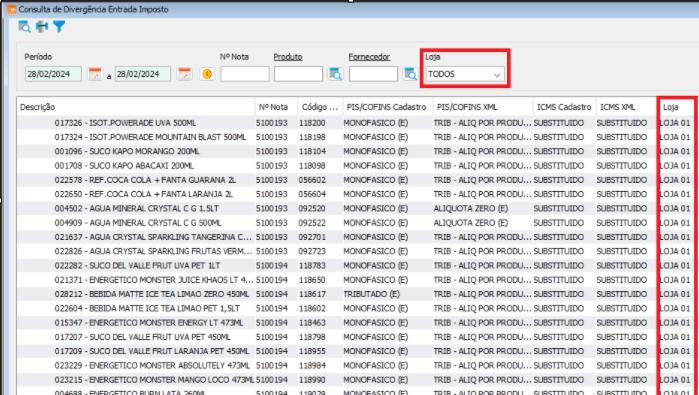
Task: Open the start date calendar picker
Action: 95,74
